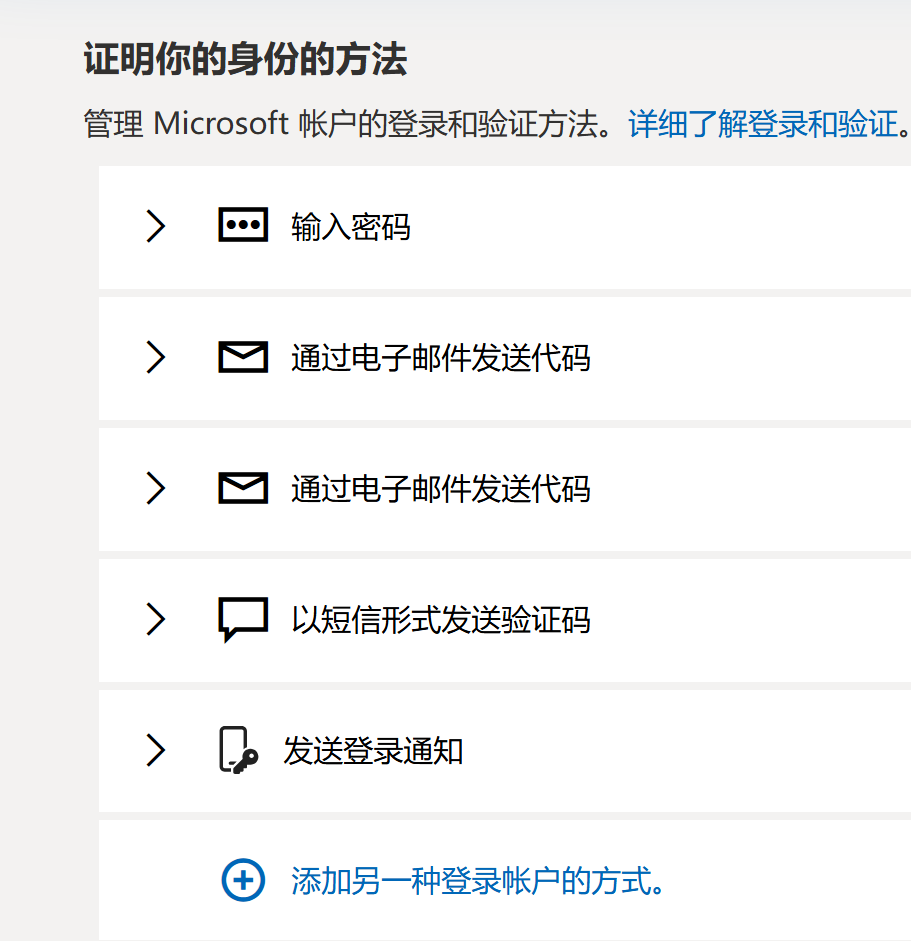Viewport: 911px width, 941px height.
Task: Click the chat bubble icon for 以短信形式发送验证码
Action: (242, 619)
